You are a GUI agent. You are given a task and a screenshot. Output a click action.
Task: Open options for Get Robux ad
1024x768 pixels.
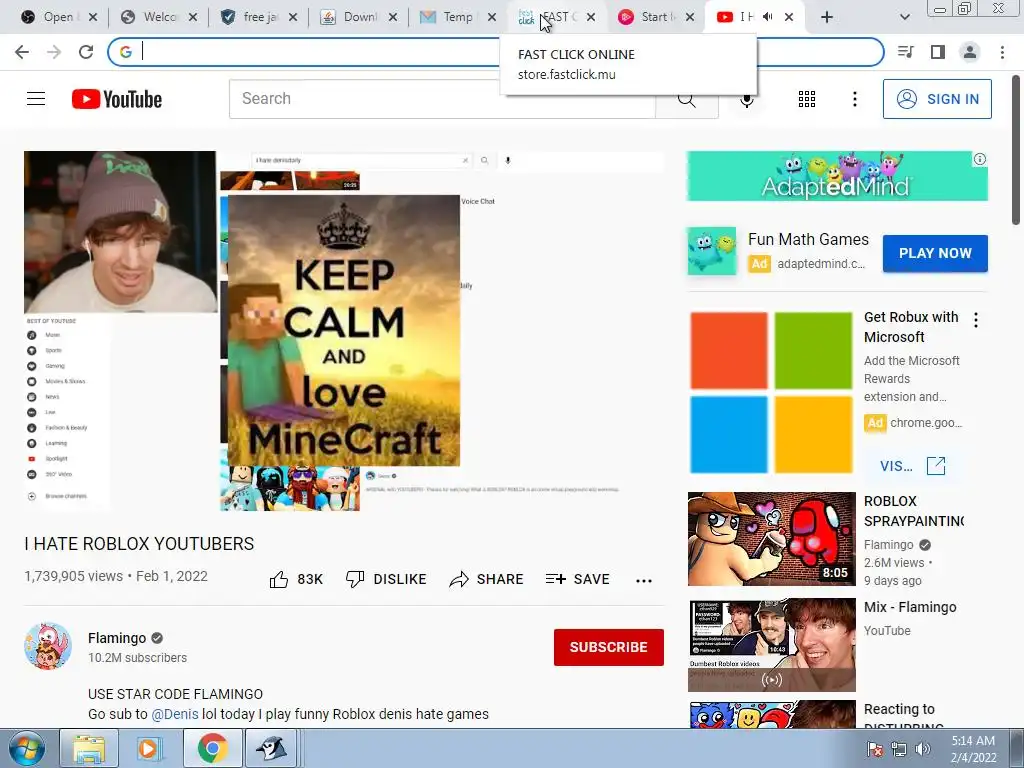pos(976,320)
